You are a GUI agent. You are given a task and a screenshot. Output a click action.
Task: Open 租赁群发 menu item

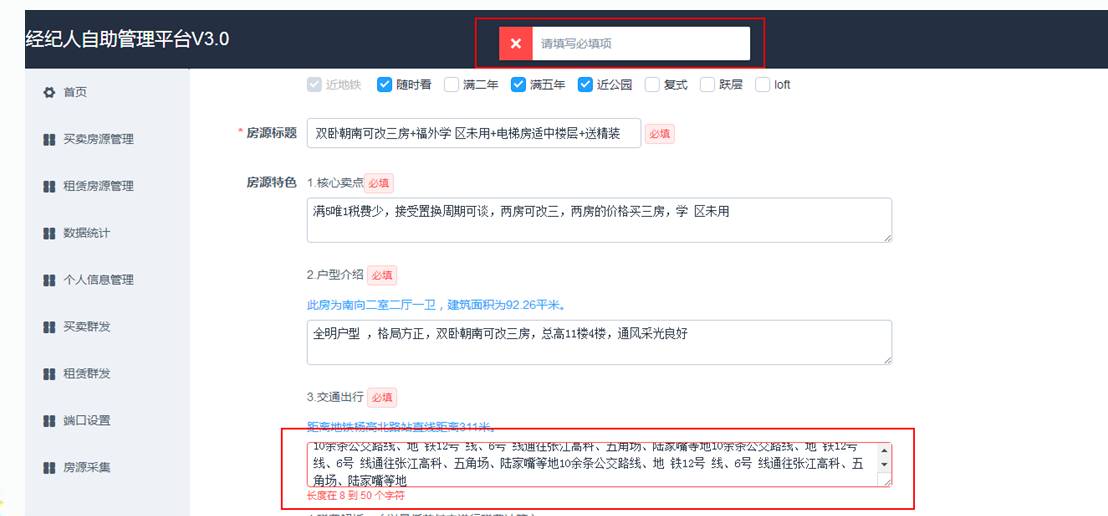coord(87,373)
